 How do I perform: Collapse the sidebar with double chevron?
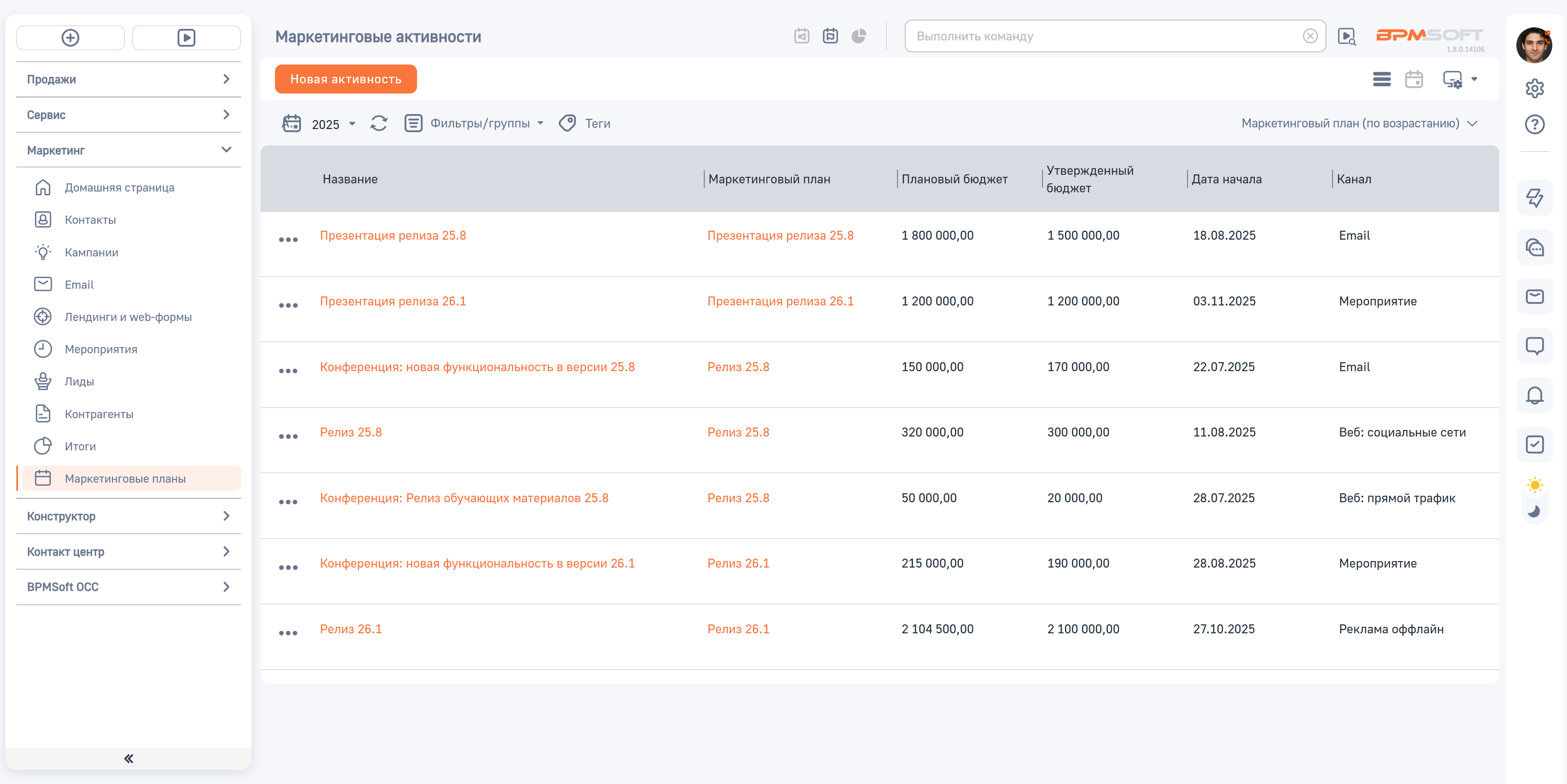click(128, 758)
